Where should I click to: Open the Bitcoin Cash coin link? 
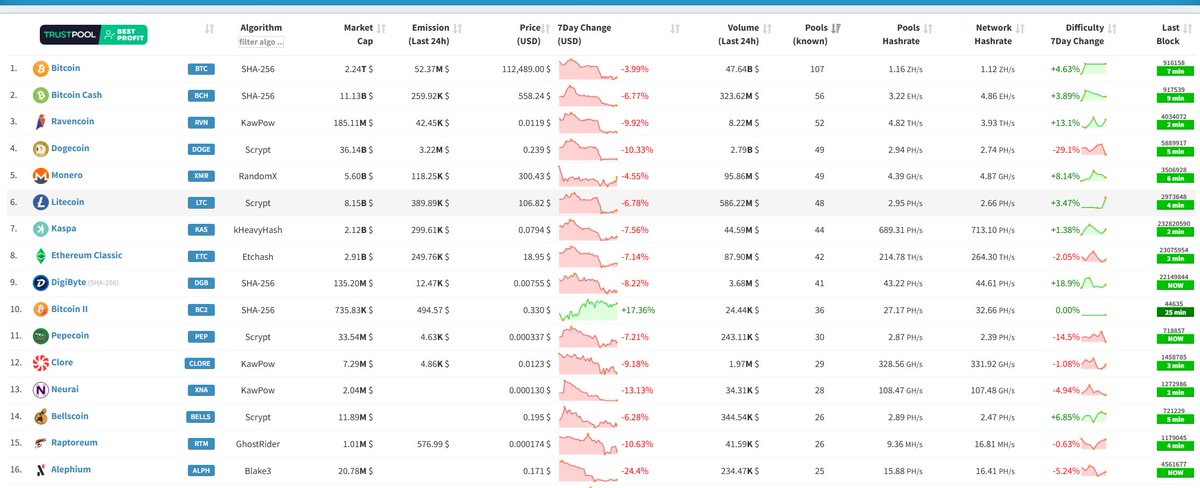[x=77, y=96]
